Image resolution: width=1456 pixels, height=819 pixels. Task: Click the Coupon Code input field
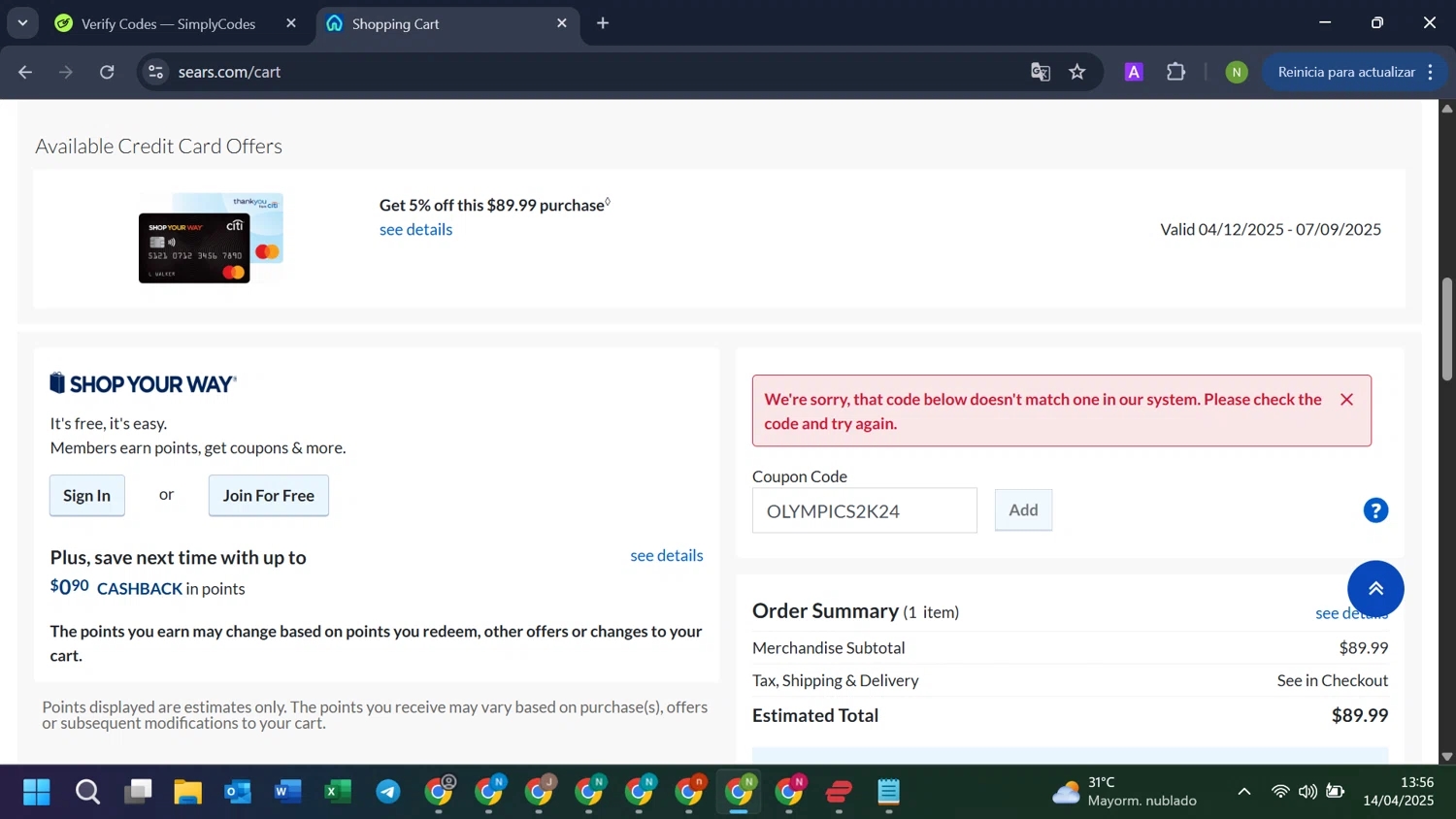(x=864, y=511)
